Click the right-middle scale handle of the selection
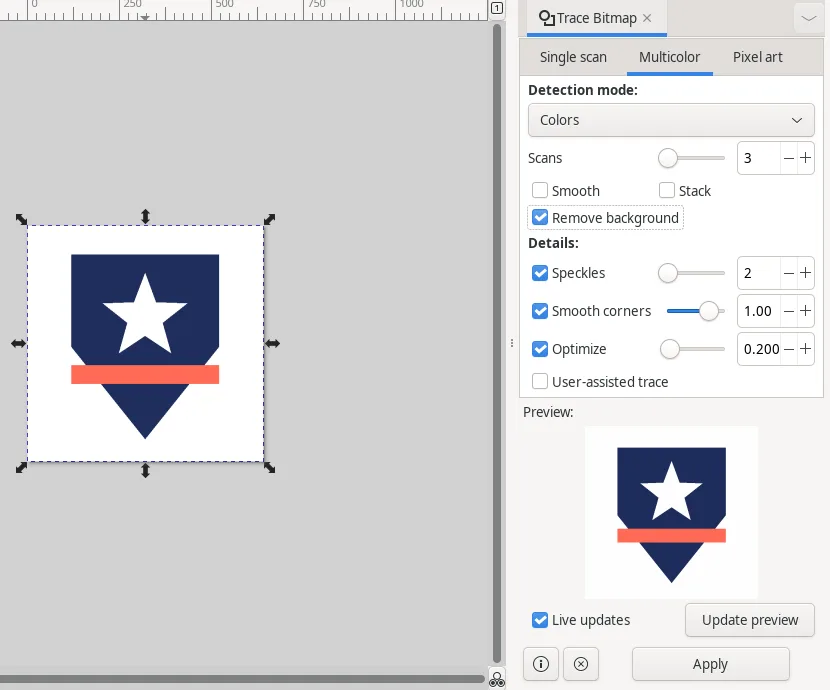Image resolution: width=830 pixels, height=690 pixels. click(273, 343)
